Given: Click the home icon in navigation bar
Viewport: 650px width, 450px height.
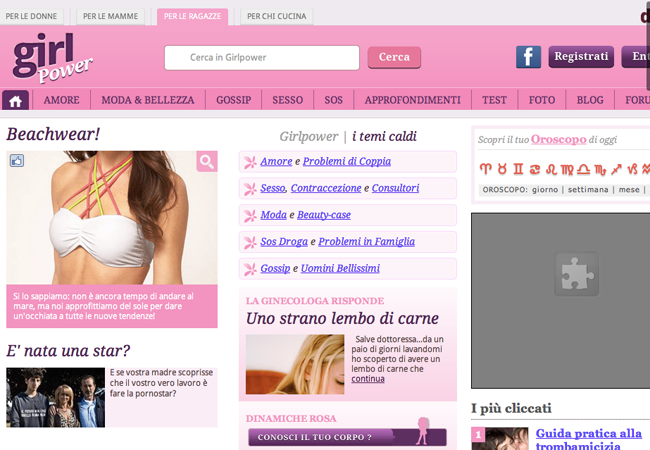Looking at the screenshot, I should click(16, 100).
